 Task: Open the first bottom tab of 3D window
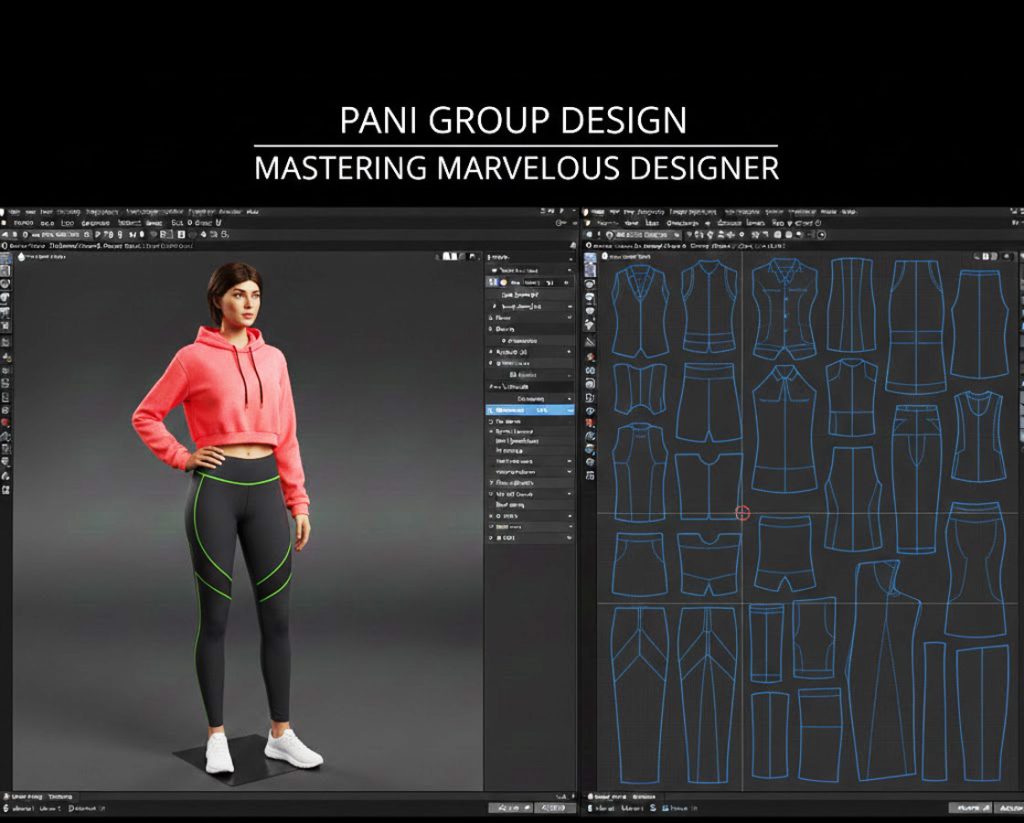23,797
